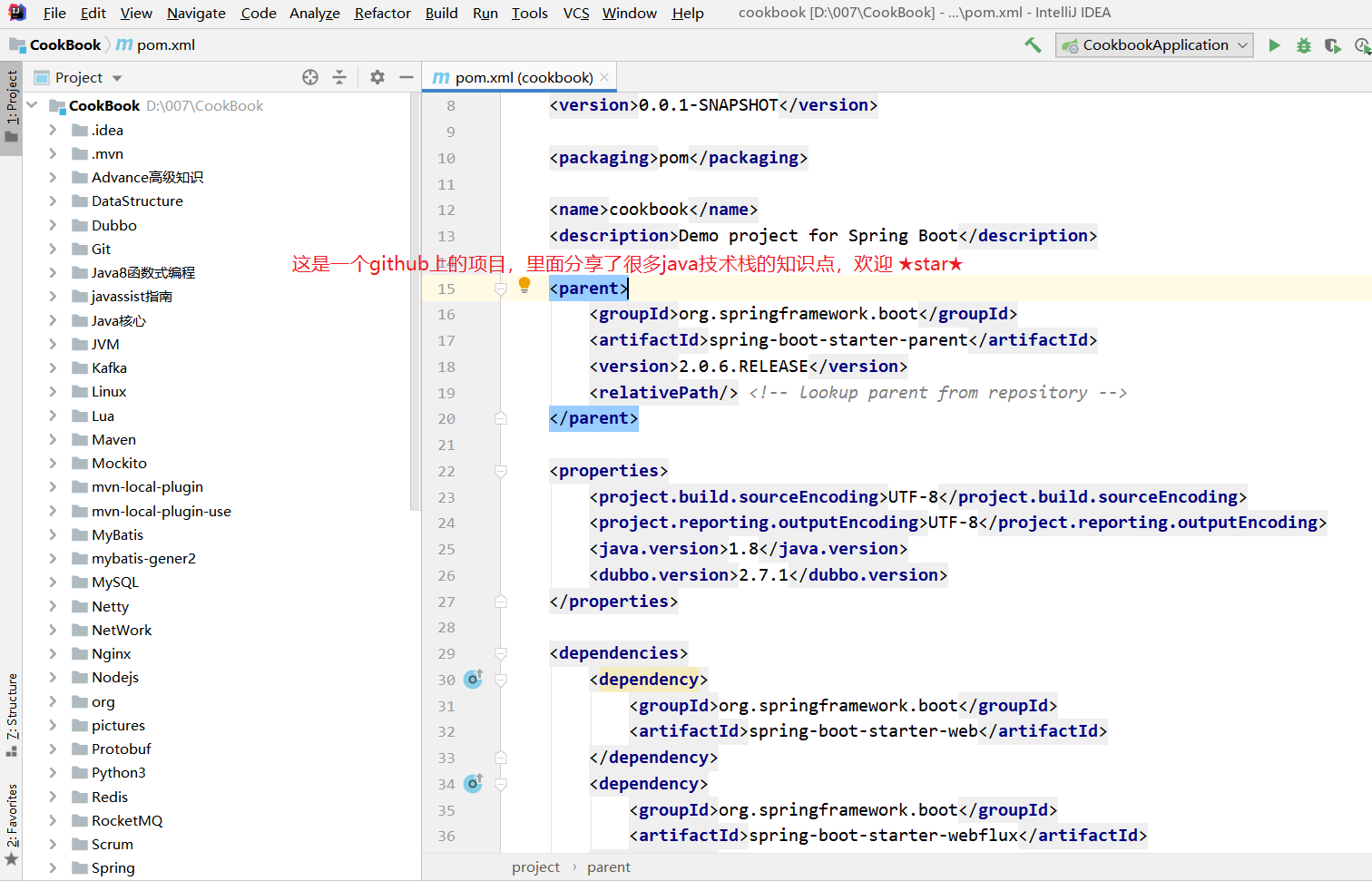Screen dimensions: 1372x881
Task: Click the collapse all icon in Project panel
Action: [x=339, y=77]
